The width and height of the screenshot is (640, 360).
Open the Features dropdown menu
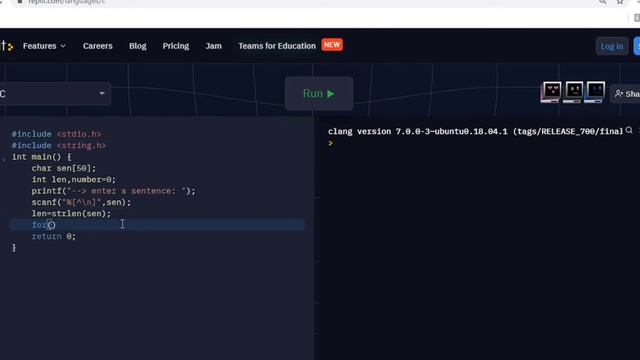(x=44, y=46)
